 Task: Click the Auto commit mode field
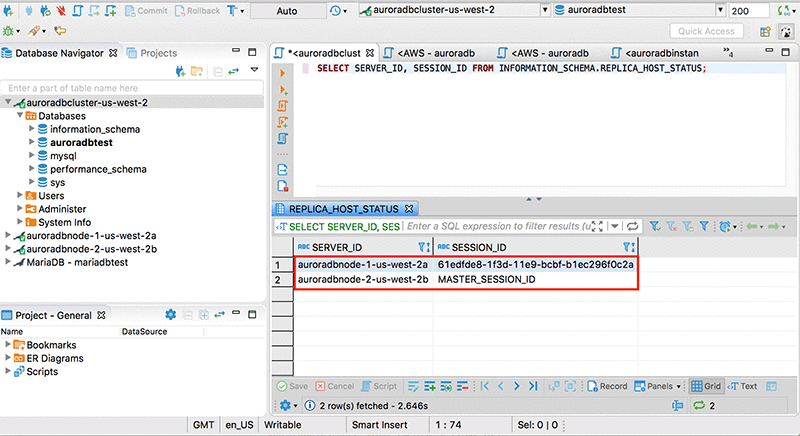288,11
